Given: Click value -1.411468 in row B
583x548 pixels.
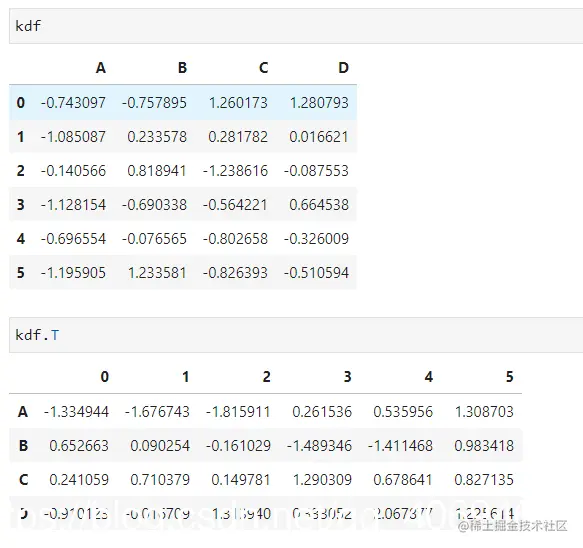Looking at the screenshot, I should (x=400, y=446).
